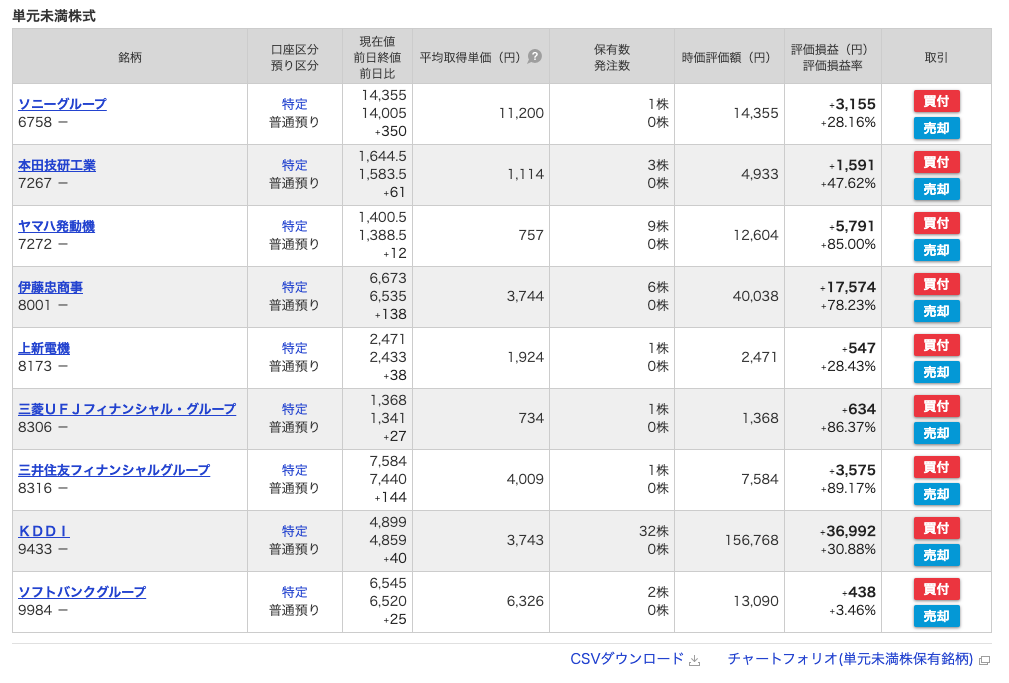Open the 上新電機 stock link
The height and width of the screenshot is (683, 1009).
click(x=44, y=348)
